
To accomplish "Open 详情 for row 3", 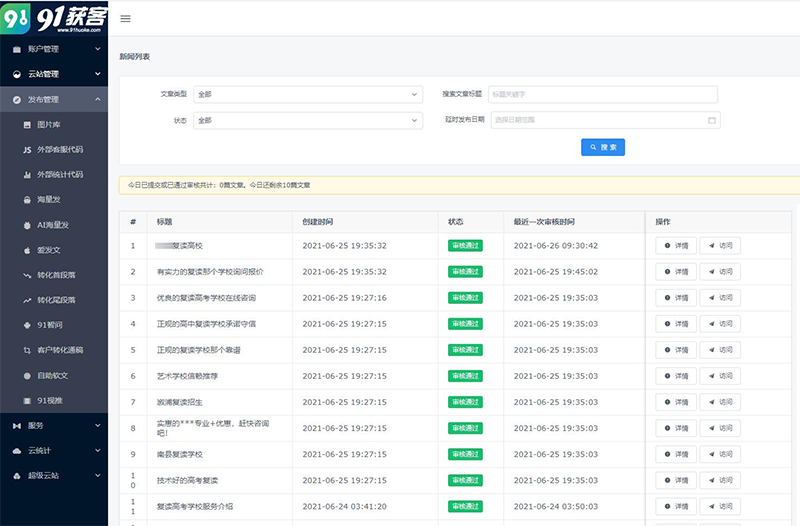I will tap(676, 297).
